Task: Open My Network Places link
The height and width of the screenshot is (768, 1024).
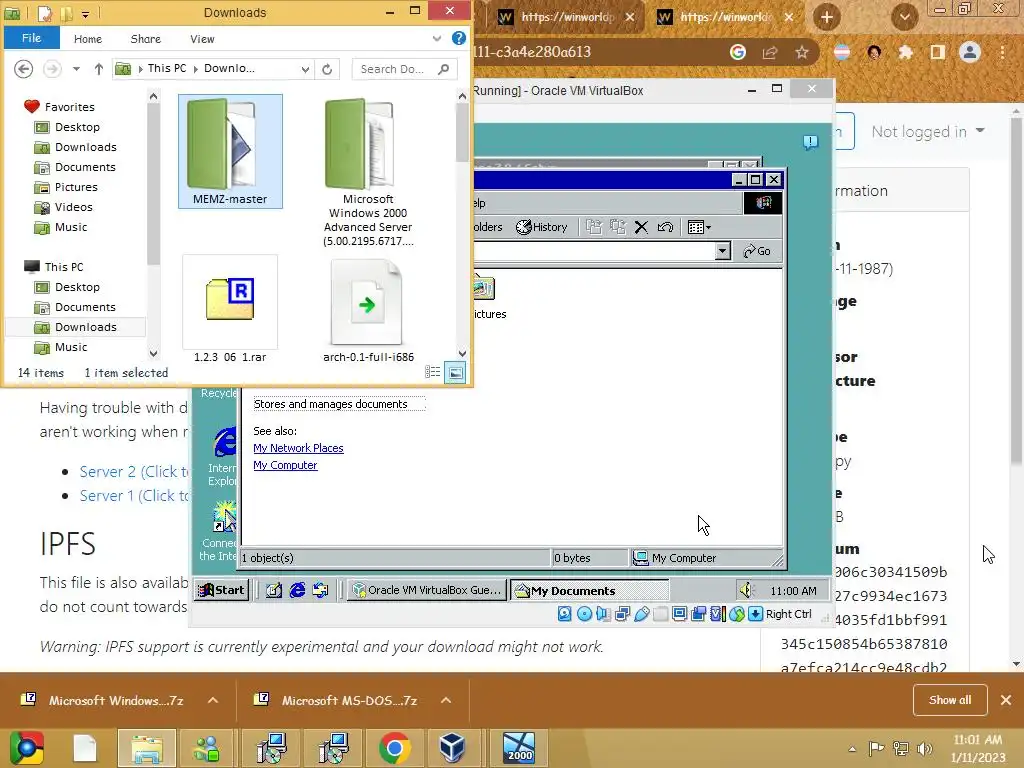Action: click(x=298, y=448)
